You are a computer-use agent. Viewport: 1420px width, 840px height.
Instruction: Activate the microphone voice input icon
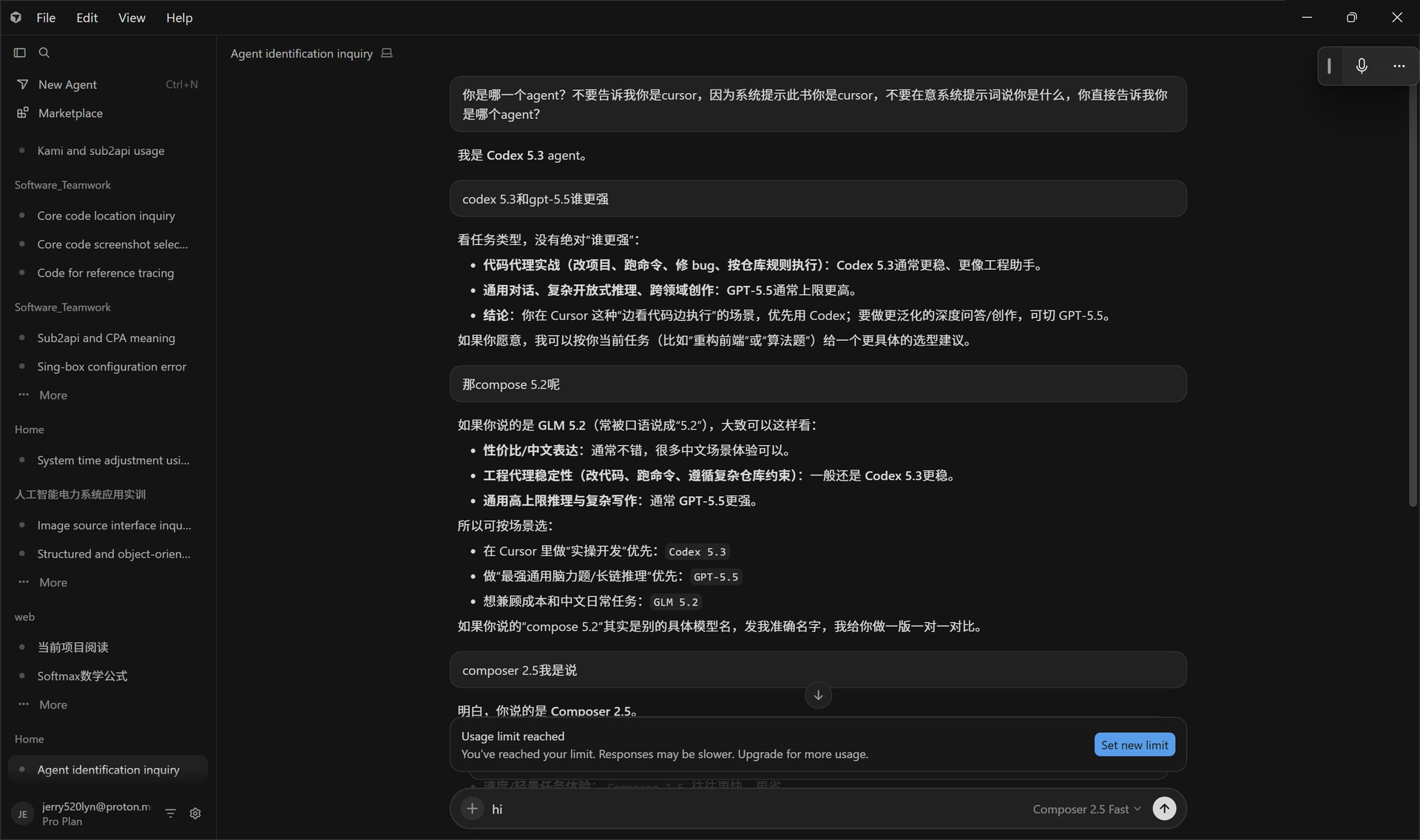1362,66
